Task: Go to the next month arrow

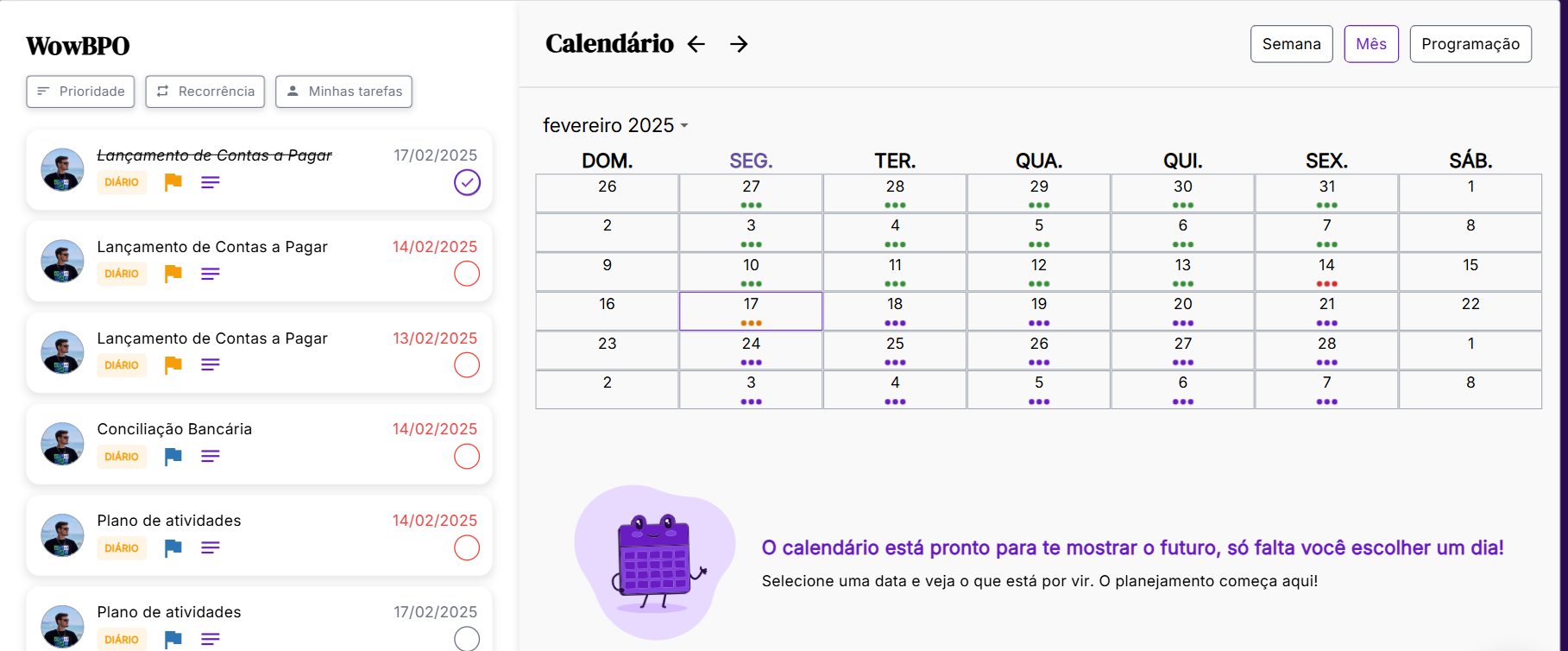Action: pos(739,44)
